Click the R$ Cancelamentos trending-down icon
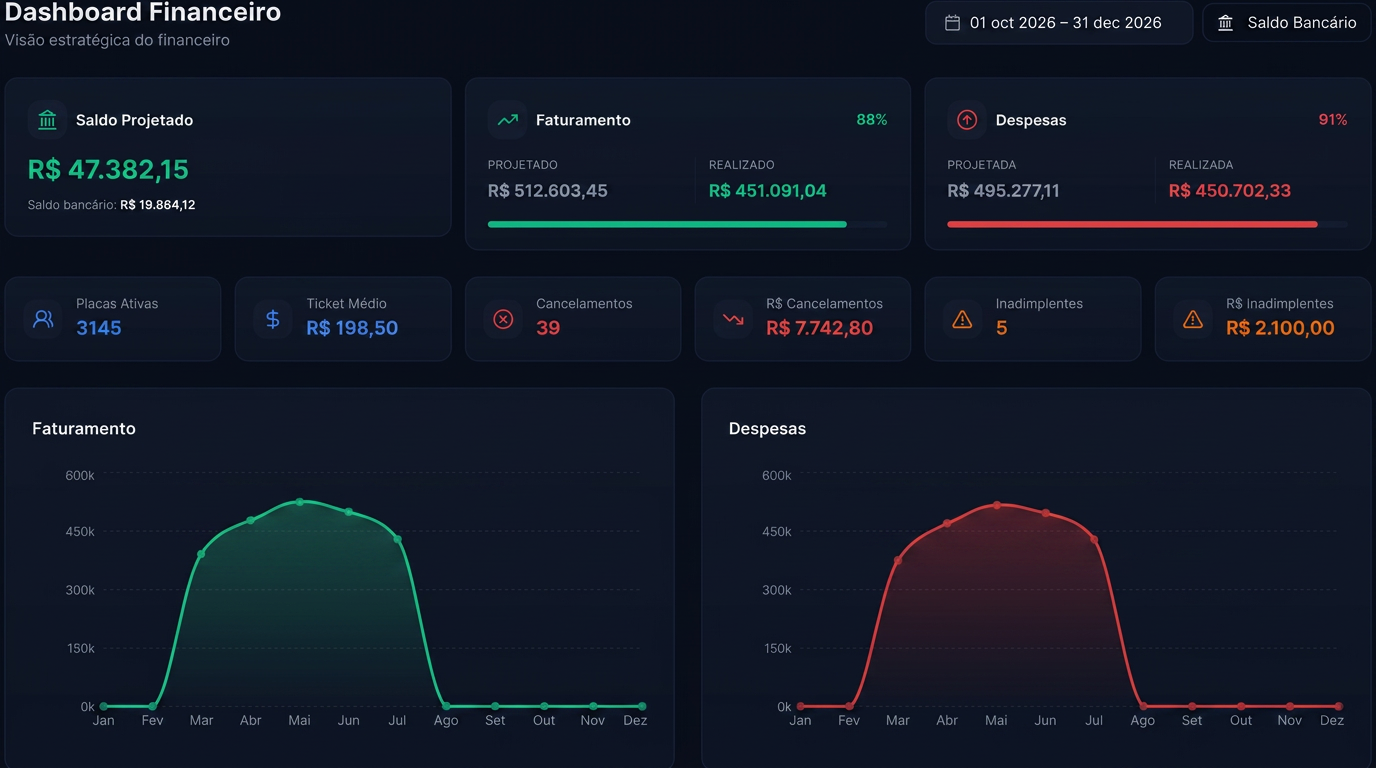The image size is (1376, 768). (733, 319)
